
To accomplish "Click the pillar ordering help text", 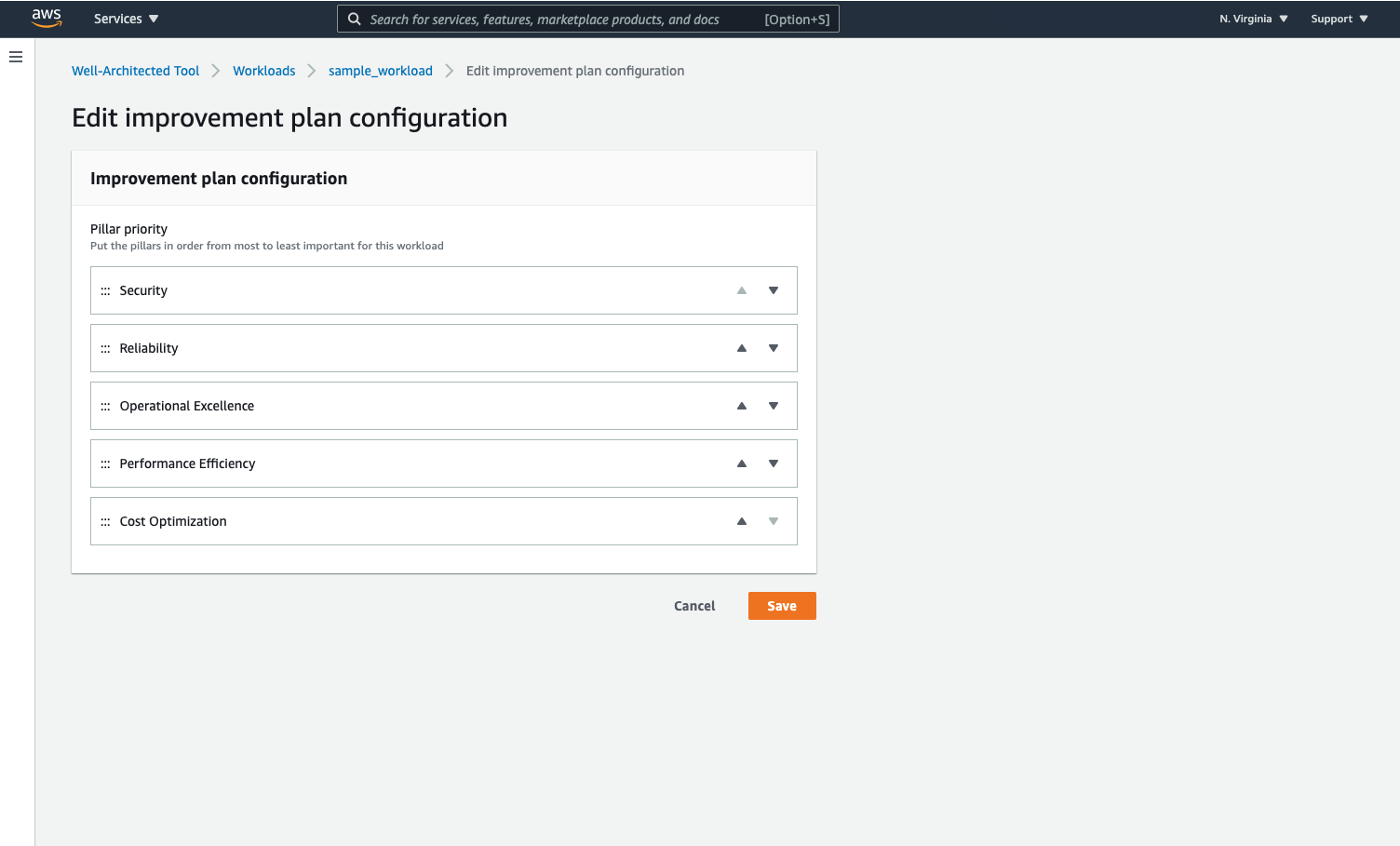I will point(267,246).
